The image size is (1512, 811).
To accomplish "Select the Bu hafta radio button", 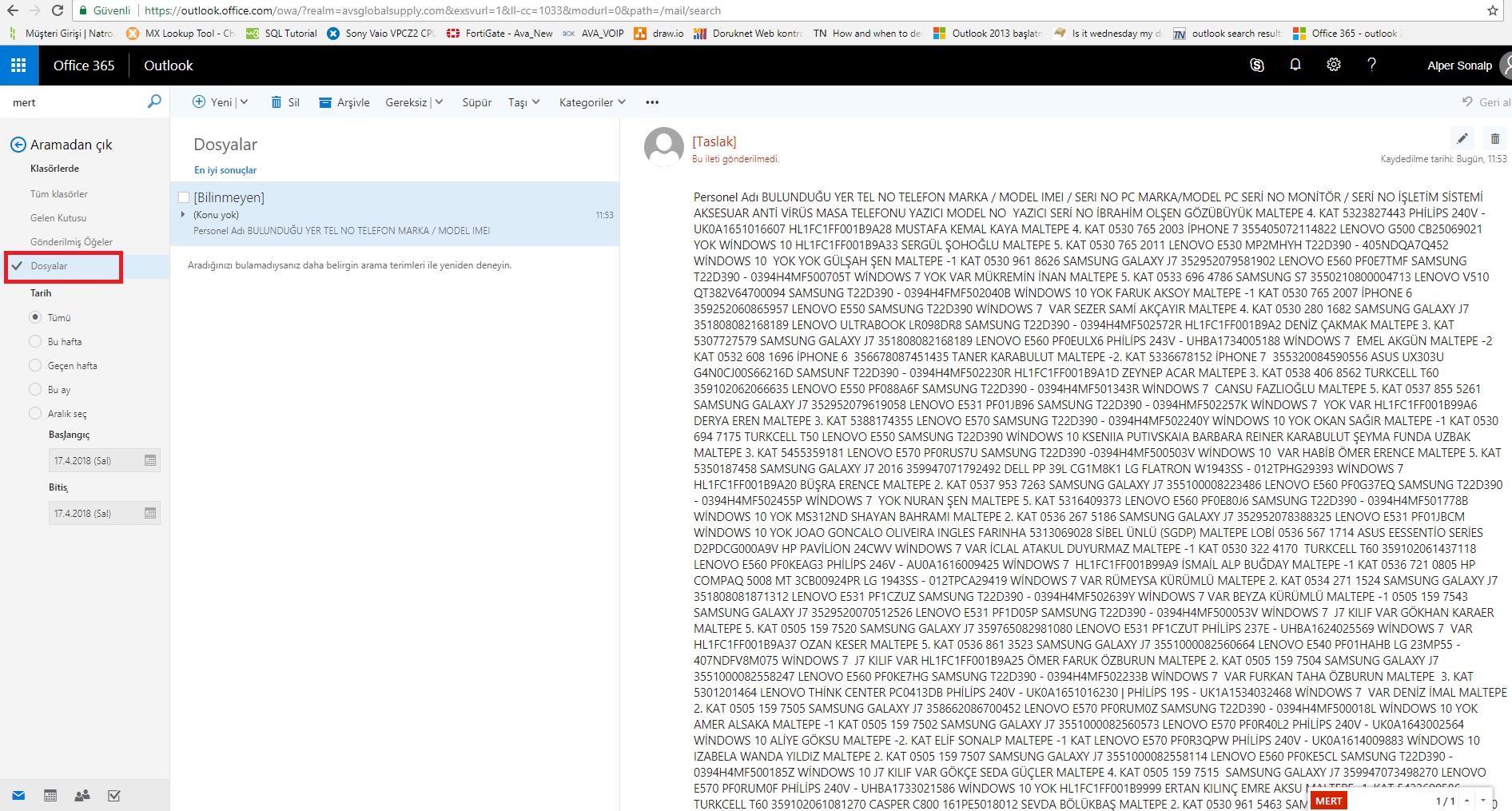I will click(x=35, y=341).
